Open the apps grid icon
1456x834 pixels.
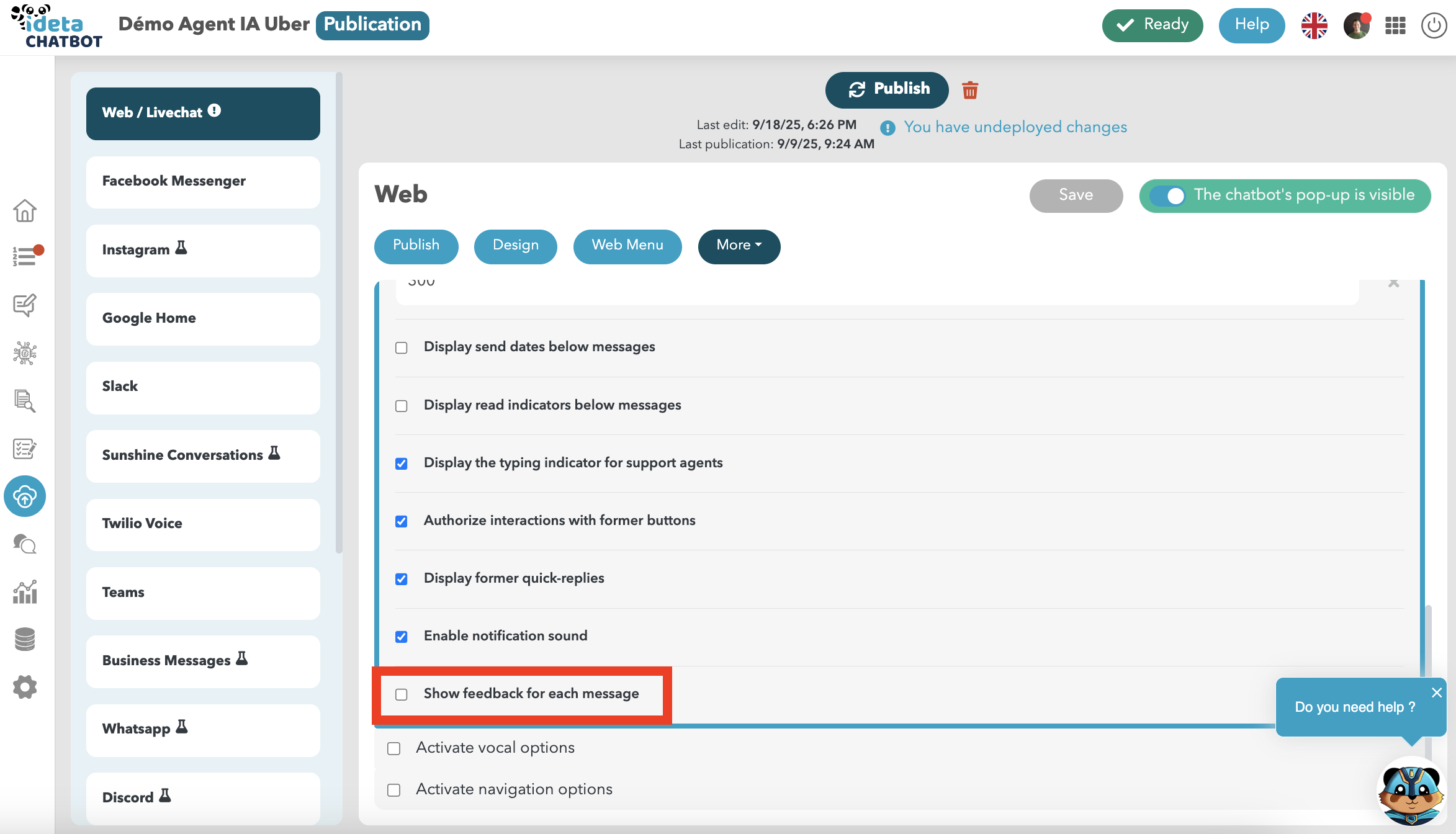coord(1395,25)
